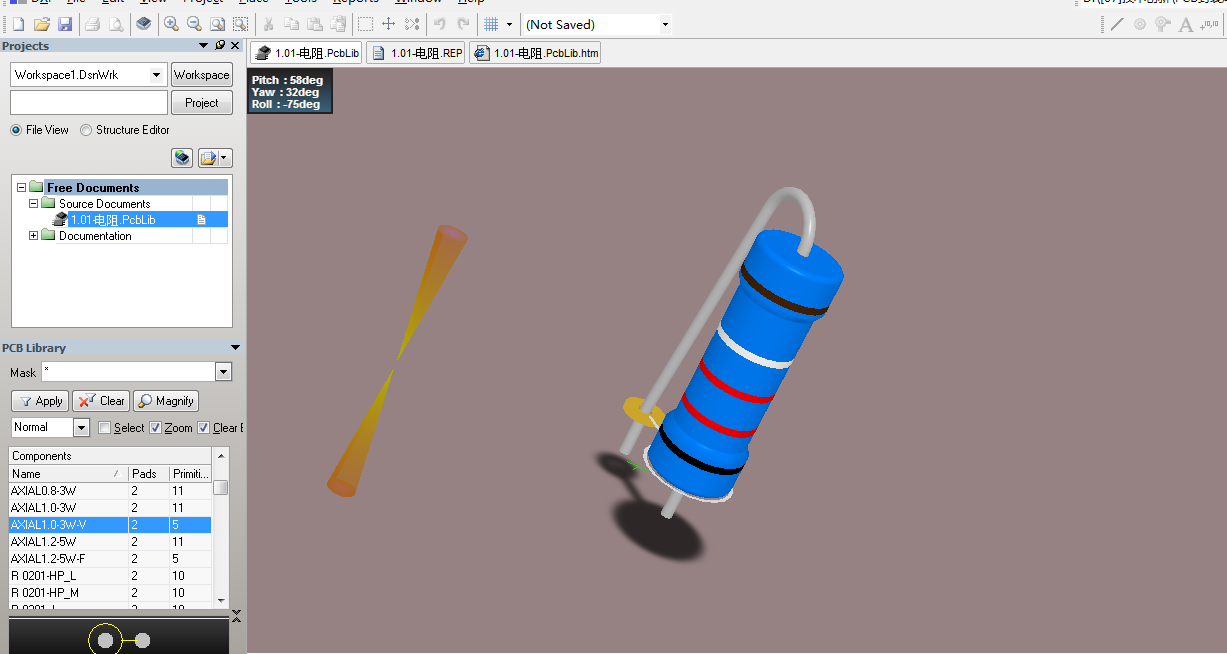Click the Zoom to Selected Area icon
This screenshot has width=1227, height=654.
[240, 24]
